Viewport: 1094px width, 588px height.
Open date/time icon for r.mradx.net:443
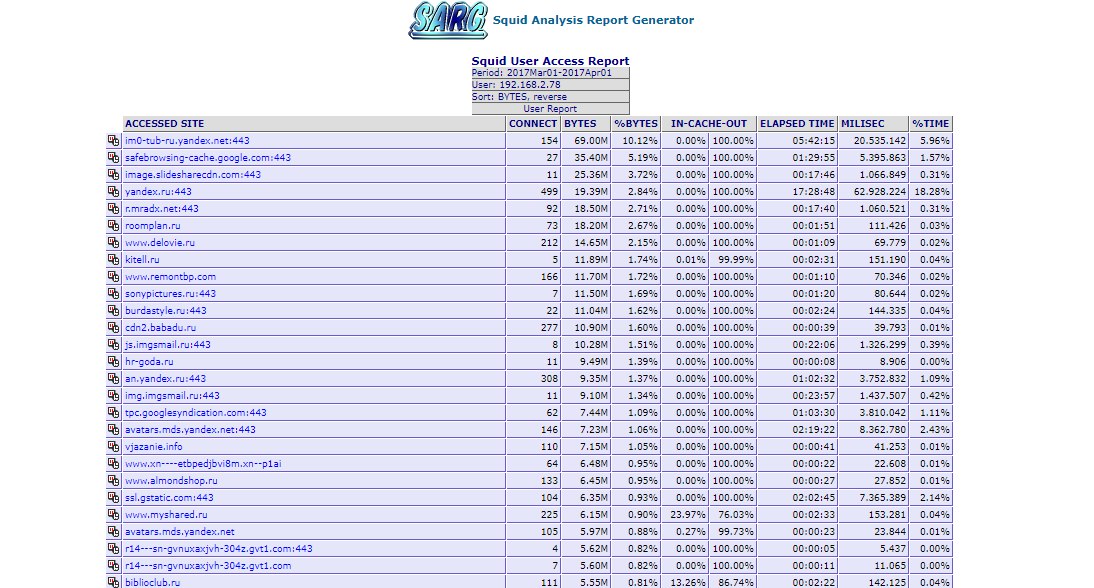point(113,208)
